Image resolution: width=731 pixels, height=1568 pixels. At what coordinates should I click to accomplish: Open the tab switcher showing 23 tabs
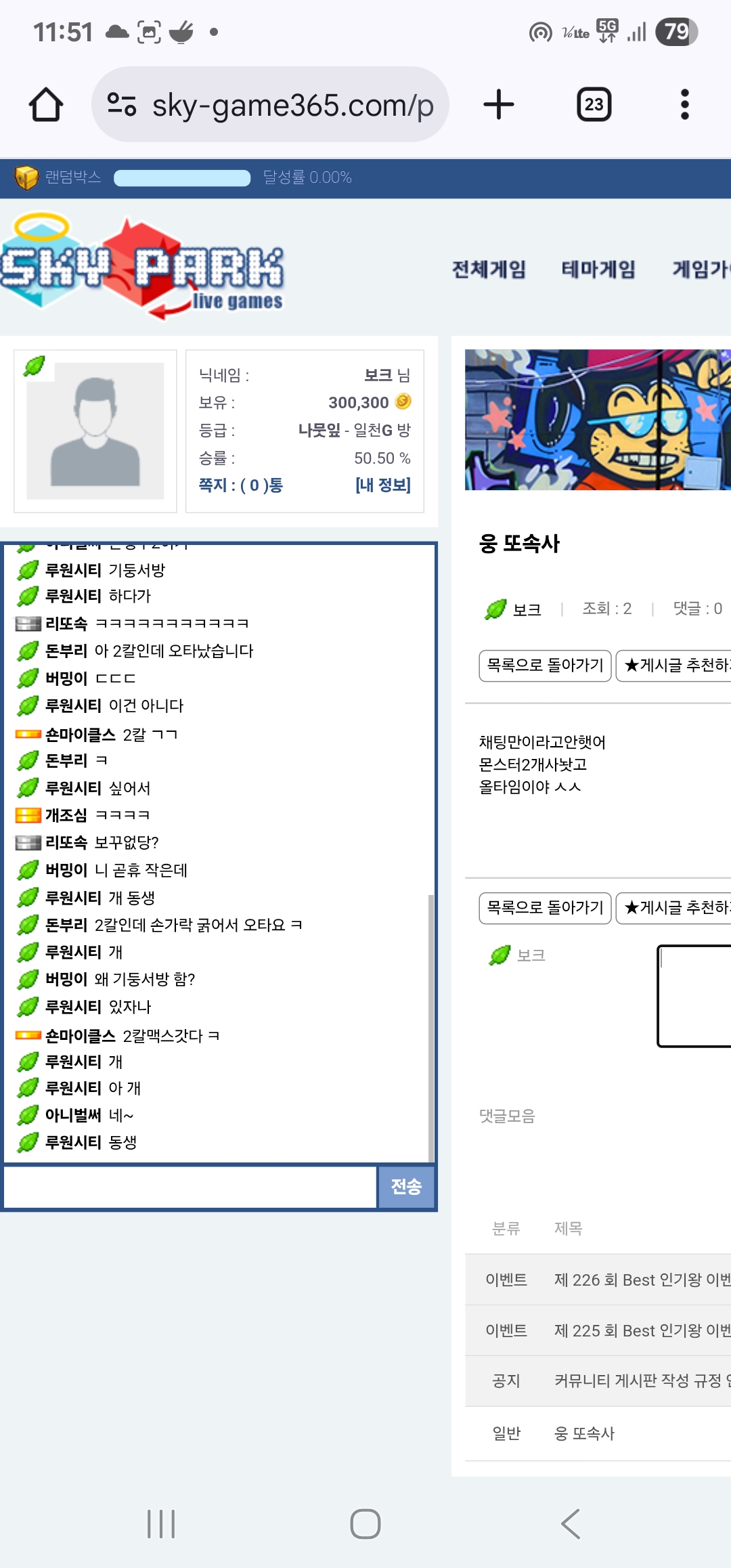[594, 105]
